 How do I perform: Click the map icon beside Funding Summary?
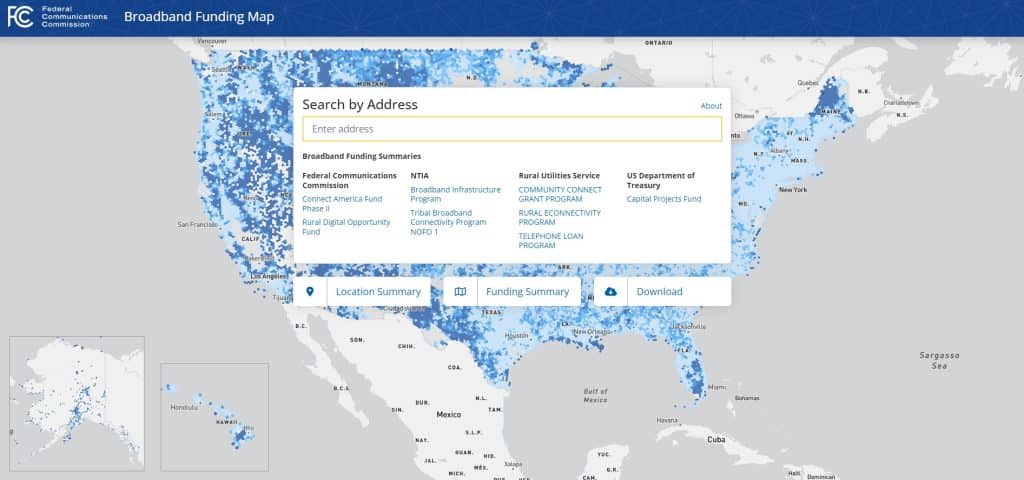(460, 291)
